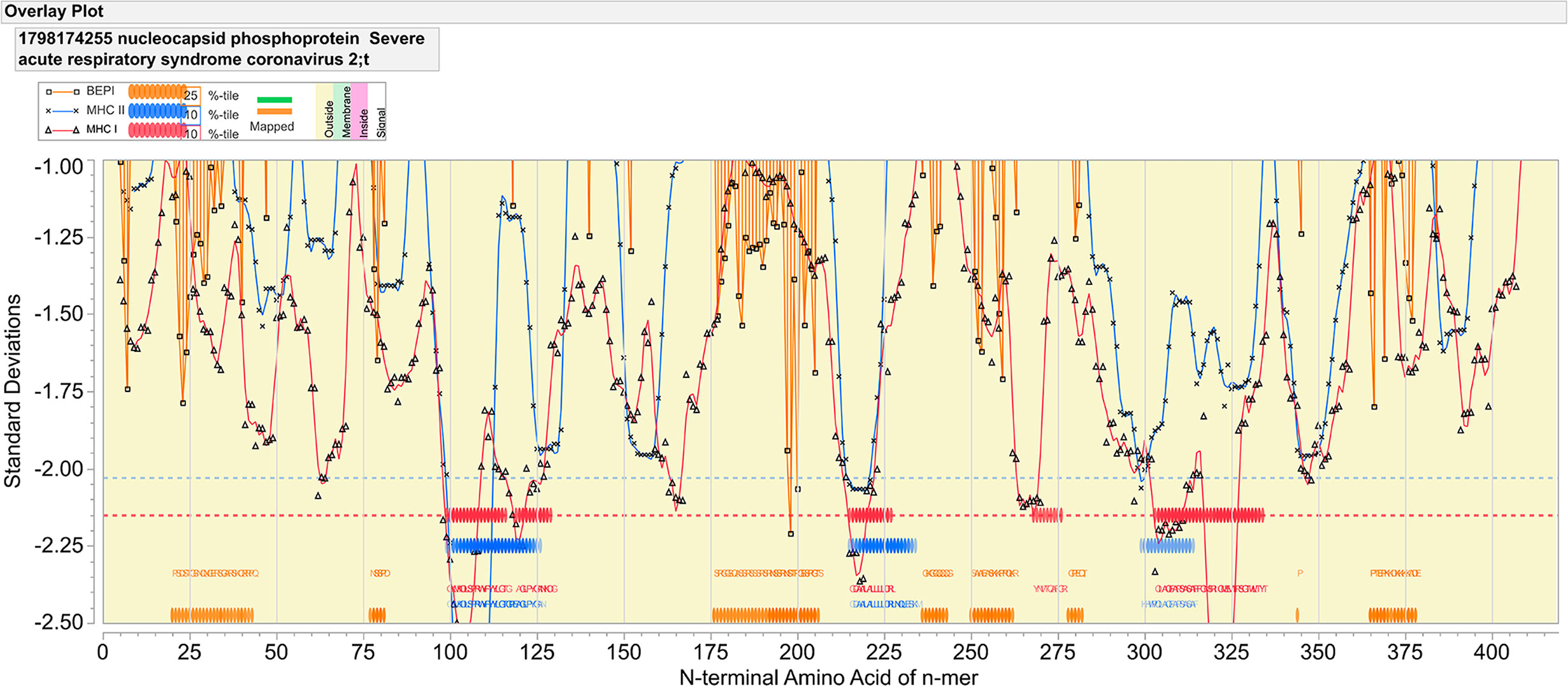Click the MHC II blue x-marker line sample
Image resolution: width=1568 pixels, height=686 pixels.
point(62,111)
